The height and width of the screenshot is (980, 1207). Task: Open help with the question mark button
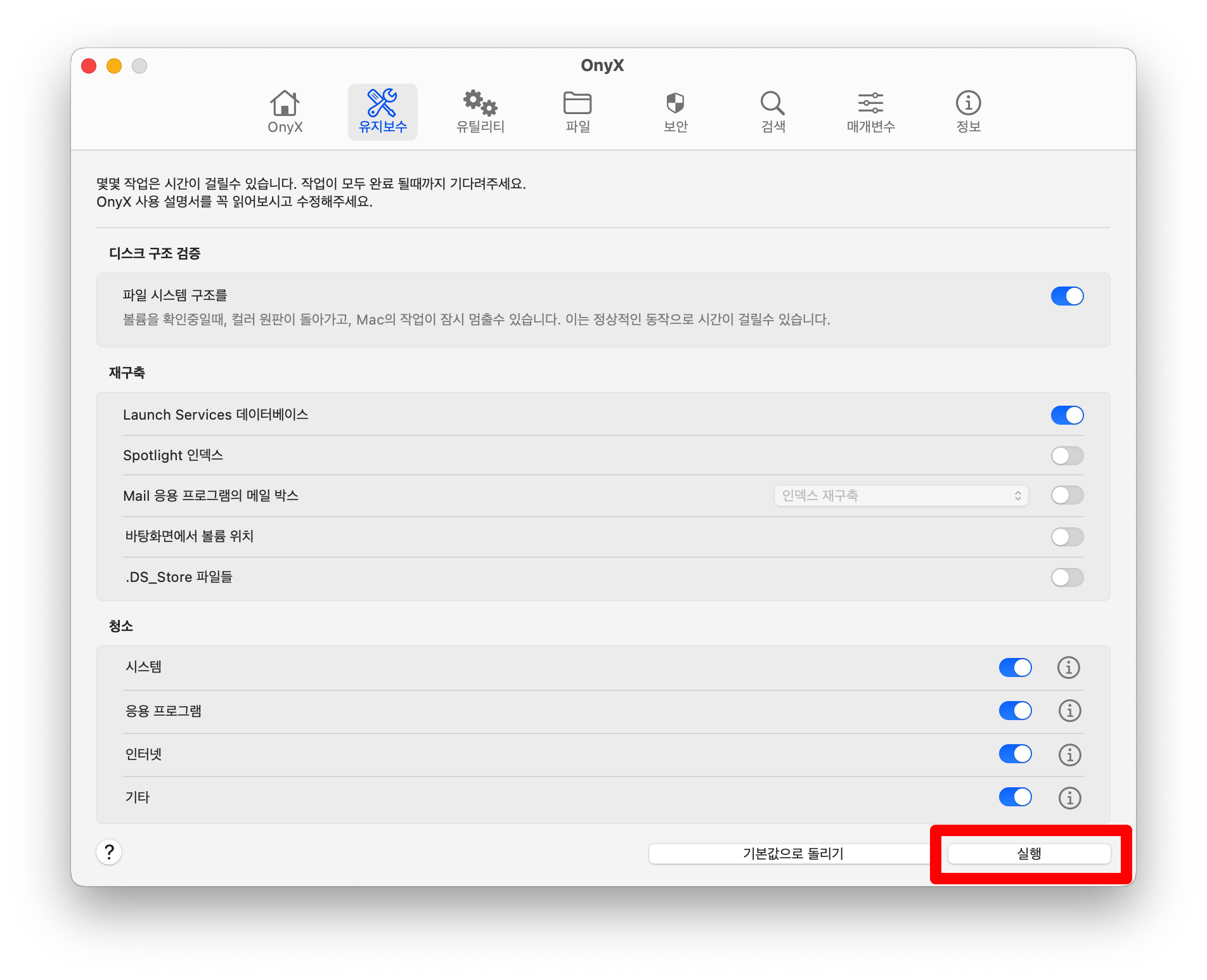point(109,852)
